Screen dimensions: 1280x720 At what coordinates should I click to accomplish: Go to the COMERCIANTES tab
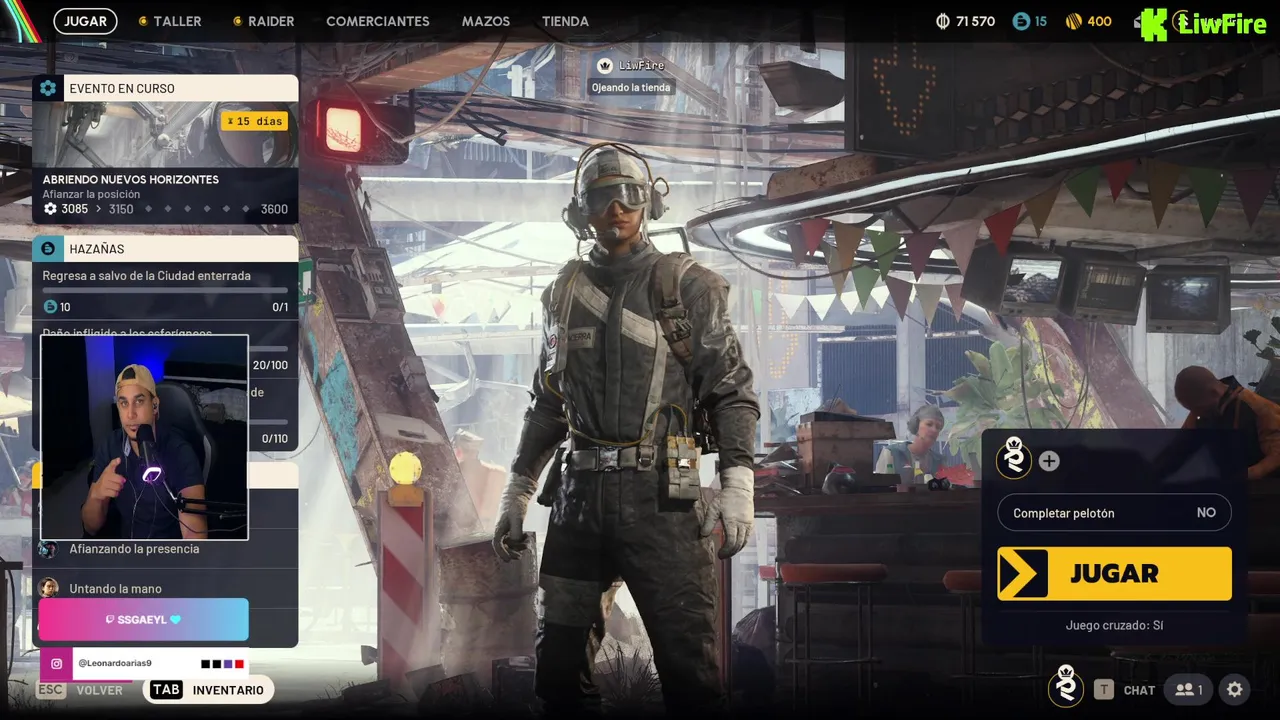(x=378, y=21)
